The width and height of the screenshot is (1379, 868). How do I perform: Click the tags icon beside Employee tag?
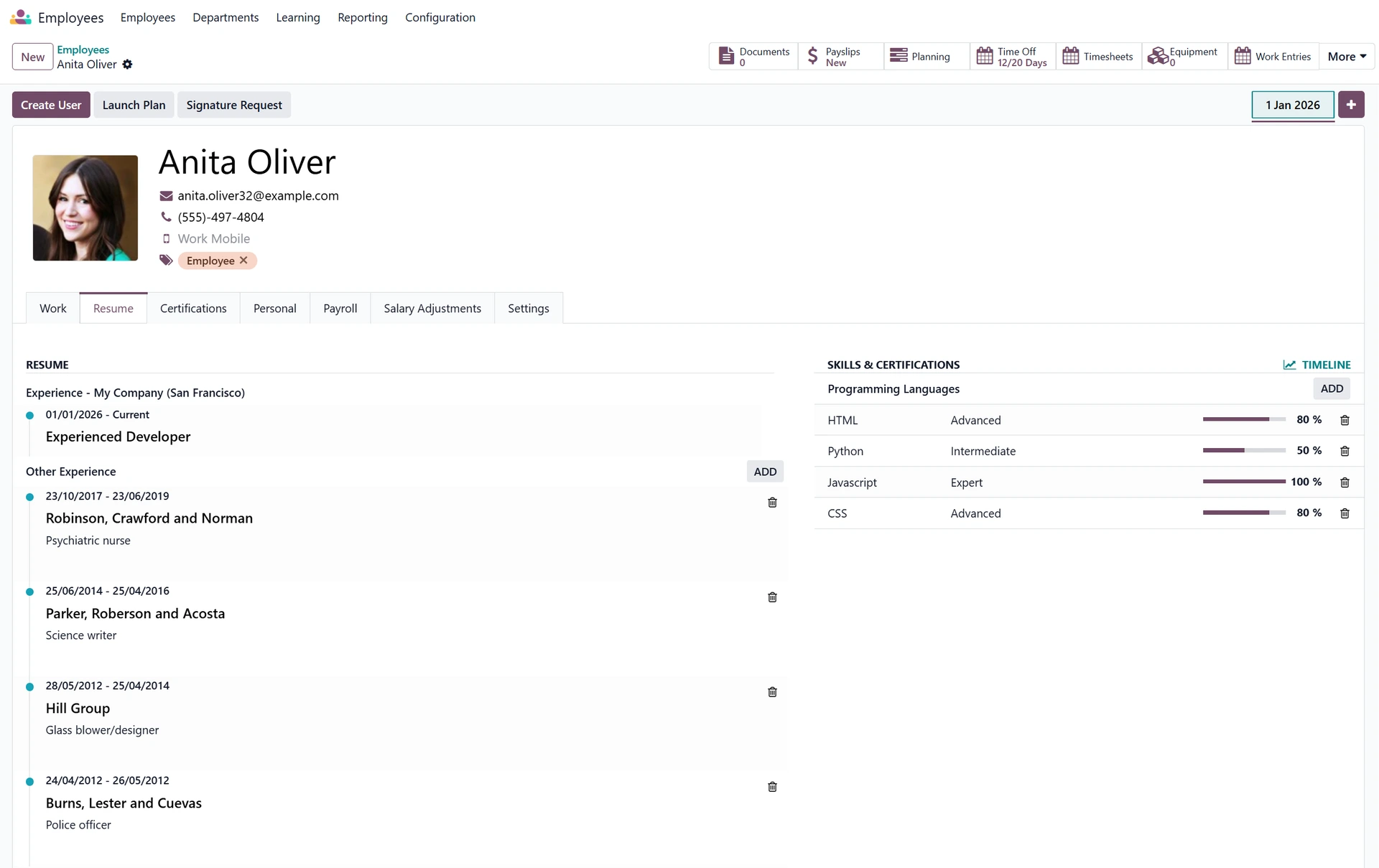point(166,260)
